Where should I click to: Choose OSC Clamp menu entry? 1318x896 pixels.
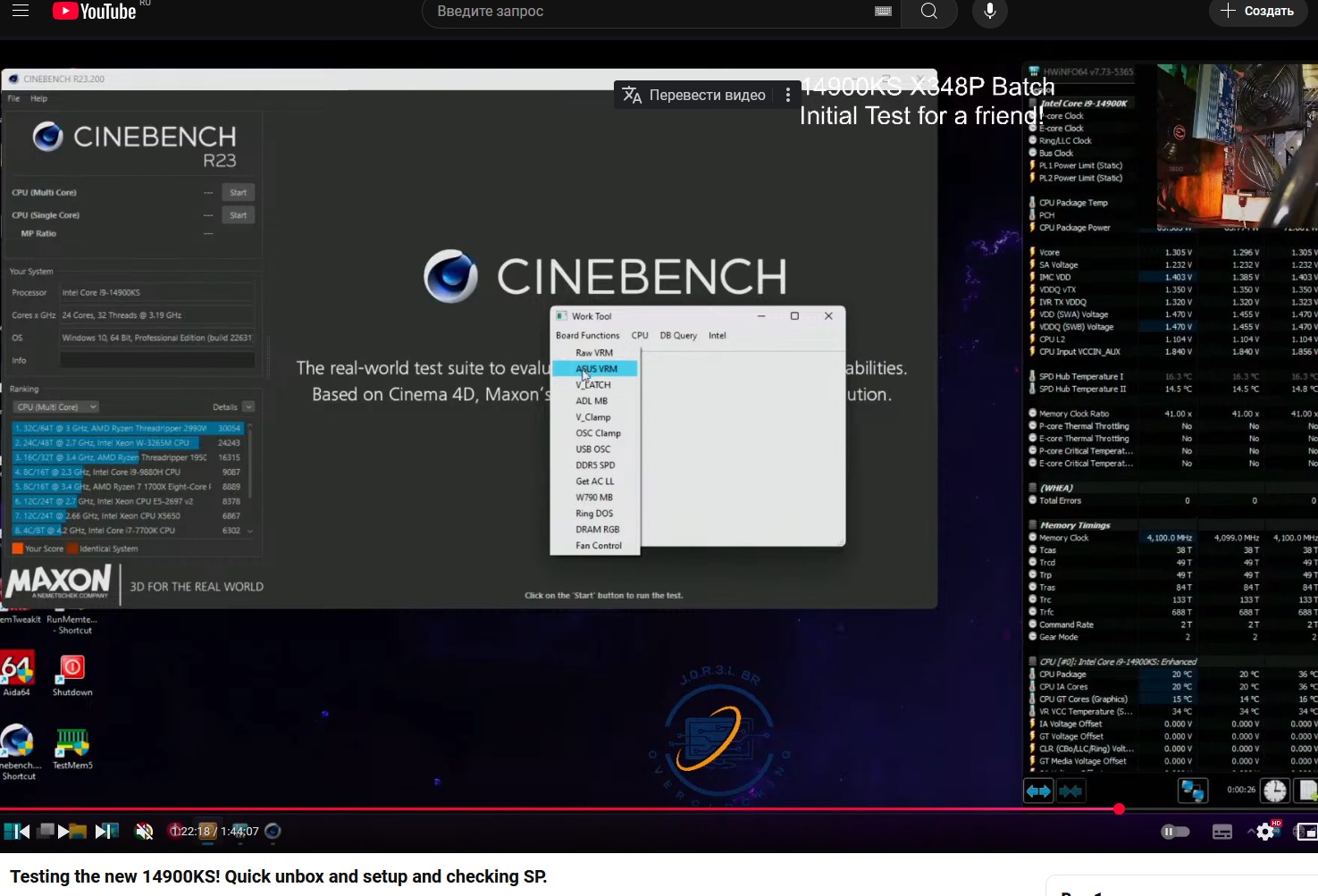(595, 433)
